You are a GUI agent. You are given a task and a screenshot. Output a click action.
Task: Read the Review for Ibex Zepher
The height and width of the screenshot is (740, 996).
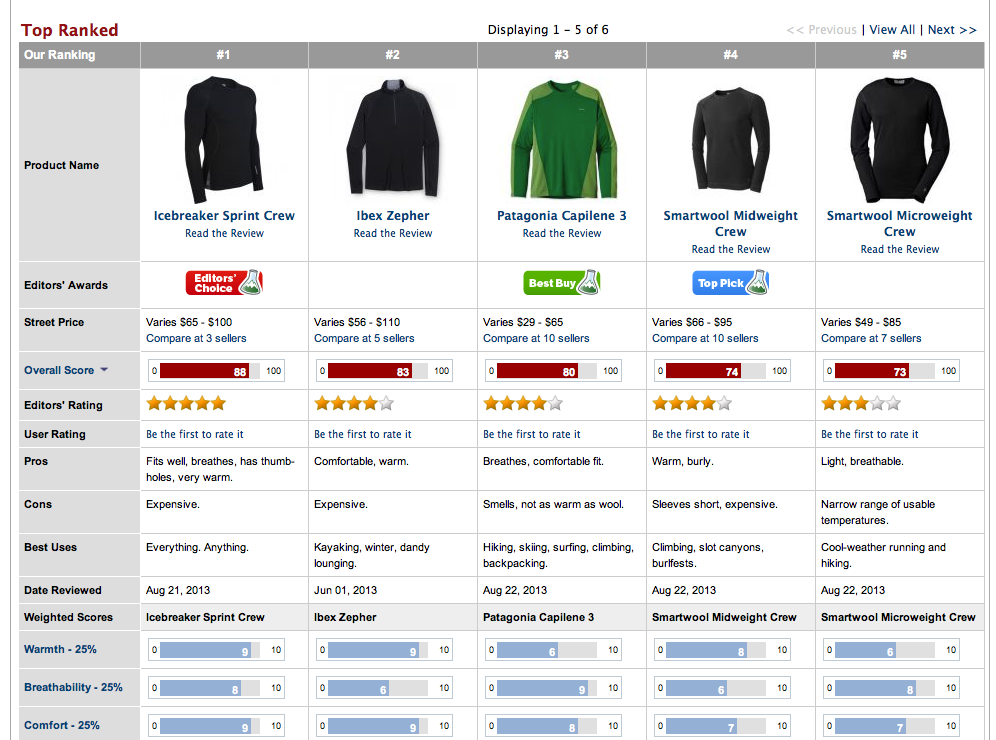(393, 233)
